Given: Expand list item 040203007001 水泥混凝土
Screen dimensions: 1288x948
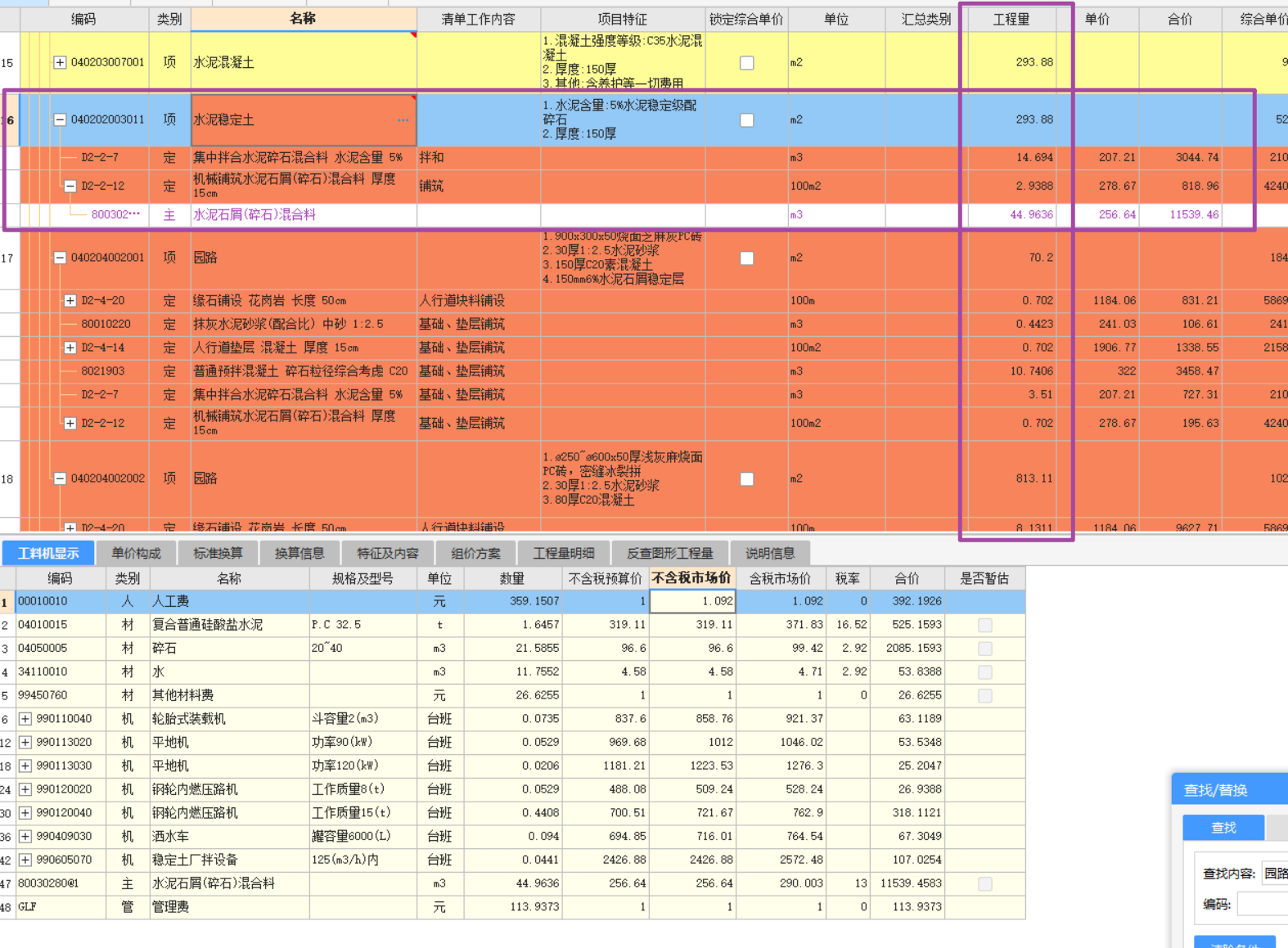Looking at the screenshot, I should pos(60,62).
